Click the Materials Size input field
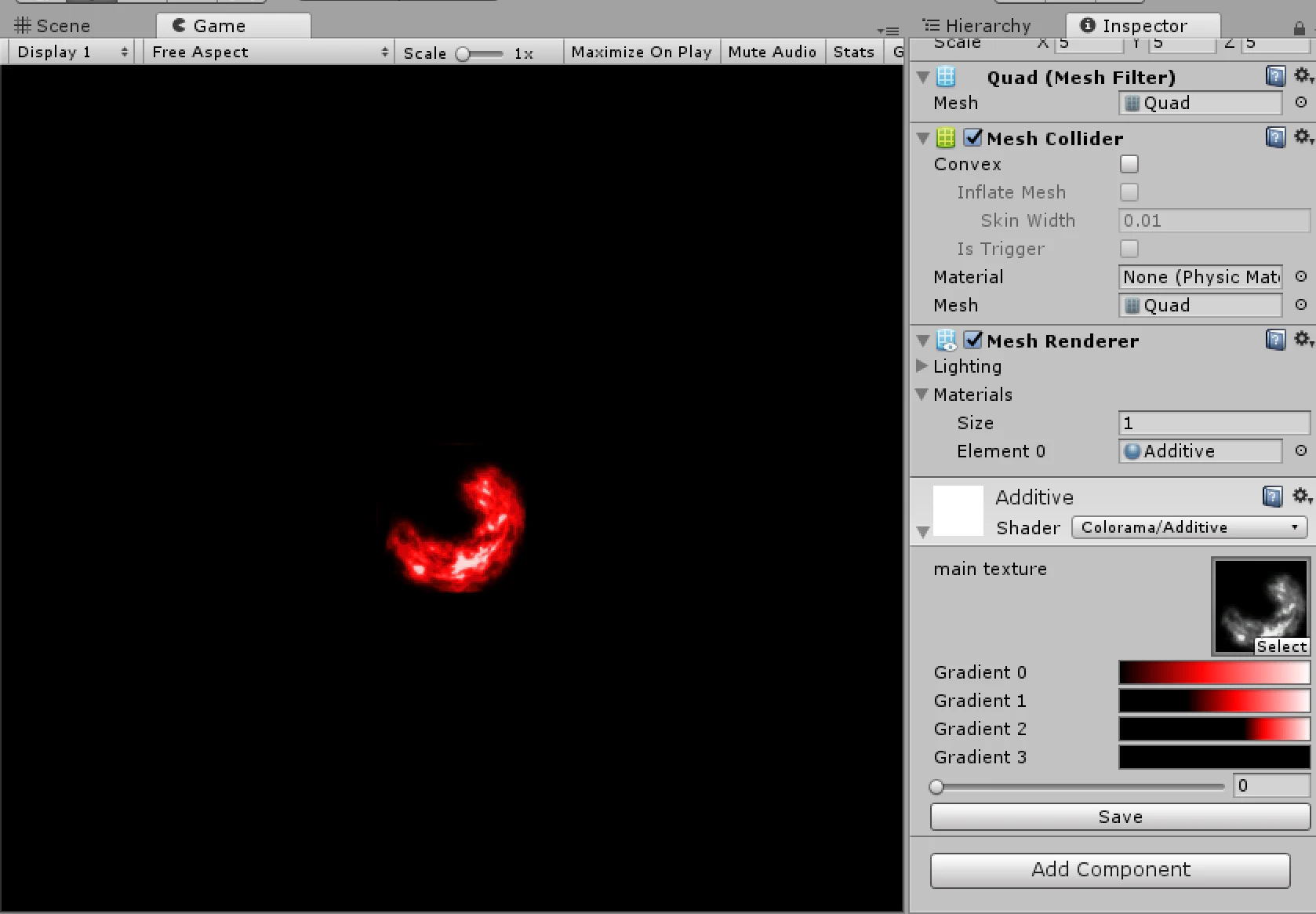The image size is (1316, 914). [1214, 423]
